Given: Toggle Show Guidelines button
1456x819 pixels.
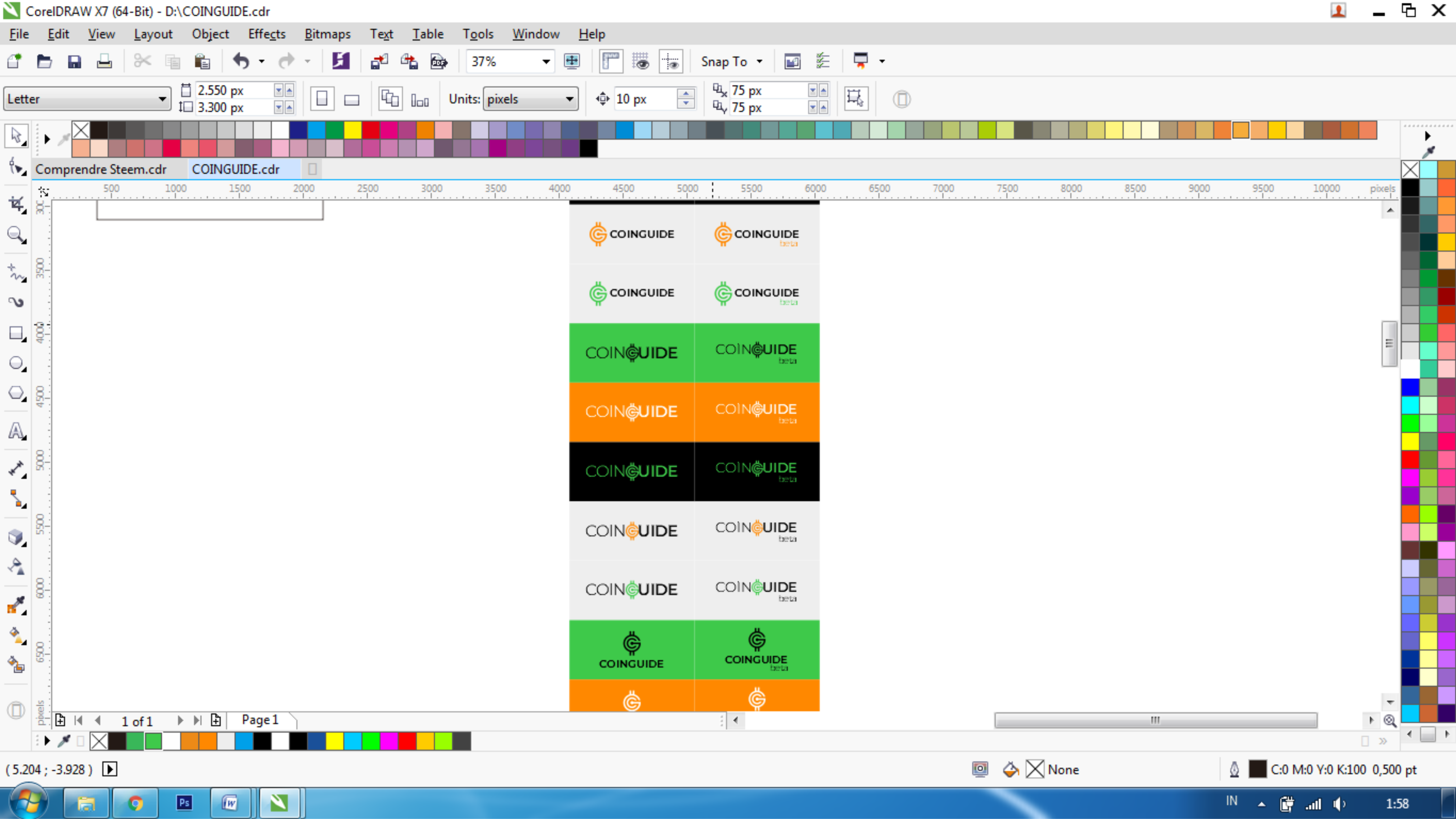Looking at the screenshot, I should coord(671,61).
